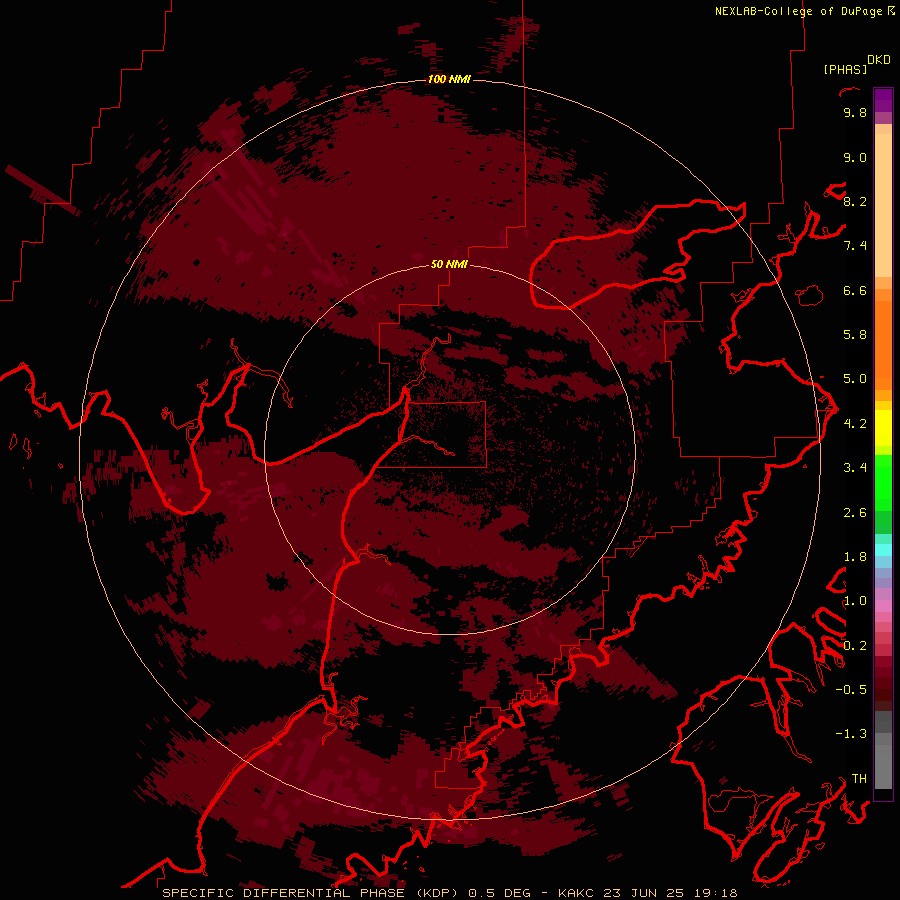Click the 4.2 scale label

[x=855, y=424]
